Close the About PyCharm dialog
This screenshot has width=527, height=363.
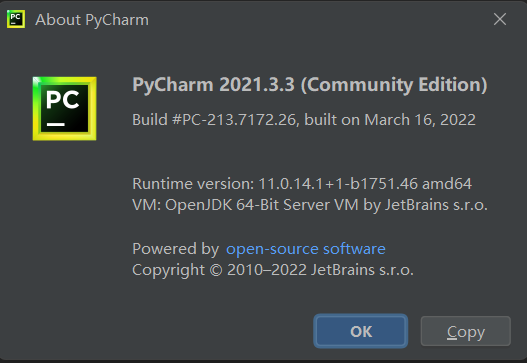pos(500,19)
